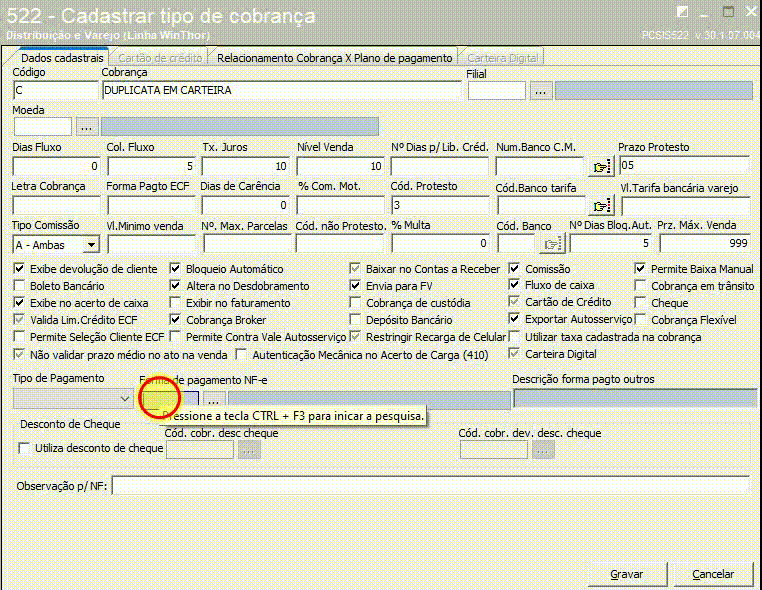Click the Letra Cobrança field
Image resolution: width=762 pixels, height=590 pixels.
pos(56,205)
